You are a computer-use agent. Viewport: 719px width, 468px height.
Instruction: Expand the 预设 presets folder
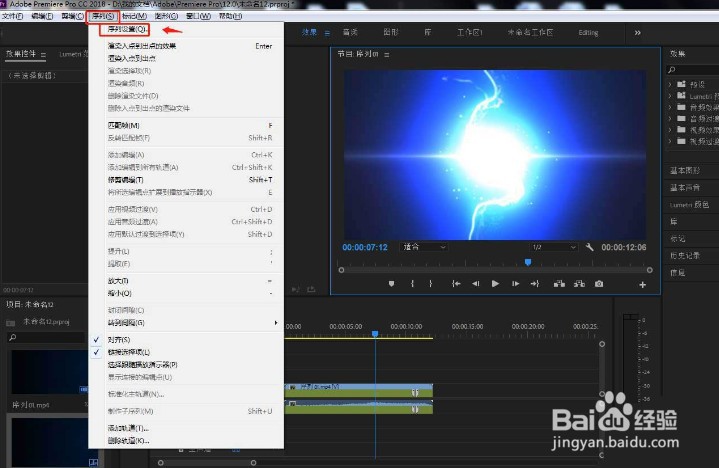coord(670,84)
